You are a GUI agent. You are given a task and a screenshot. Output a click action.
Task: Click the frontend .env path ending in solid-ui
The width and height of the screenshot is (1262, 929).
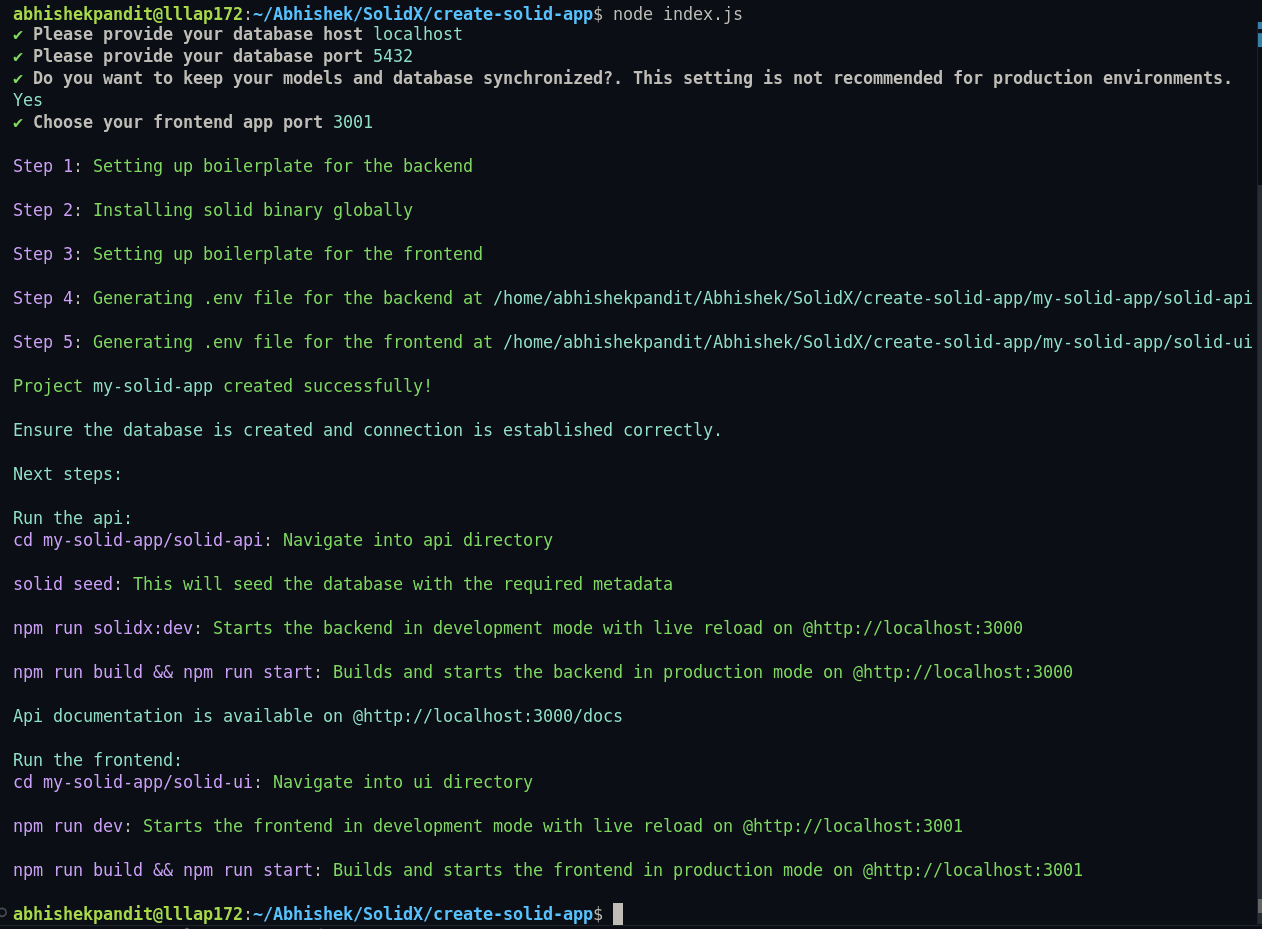coord(877,342)
